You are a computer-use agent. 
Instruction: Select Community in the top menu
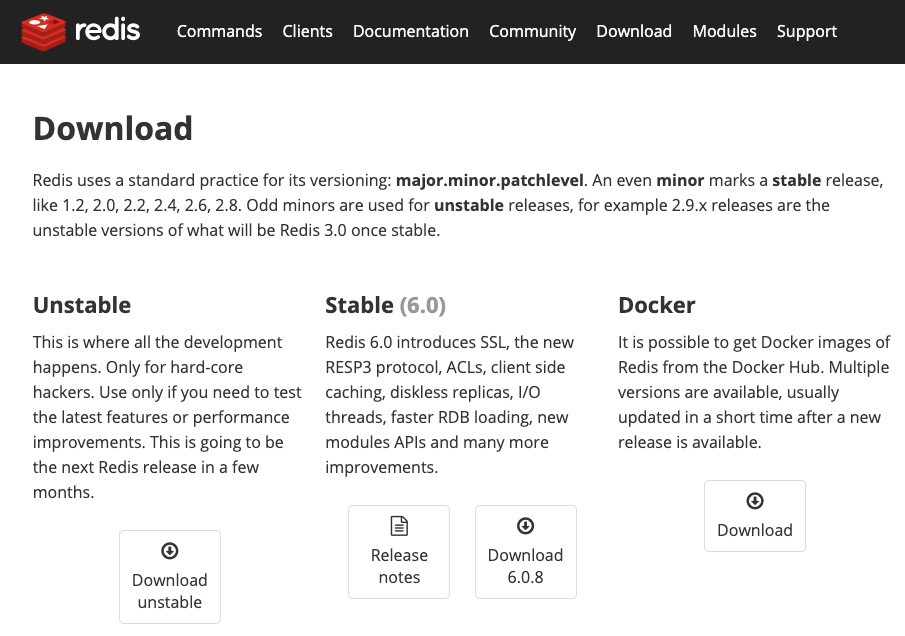pyautogui.click(x=532, y=31)
